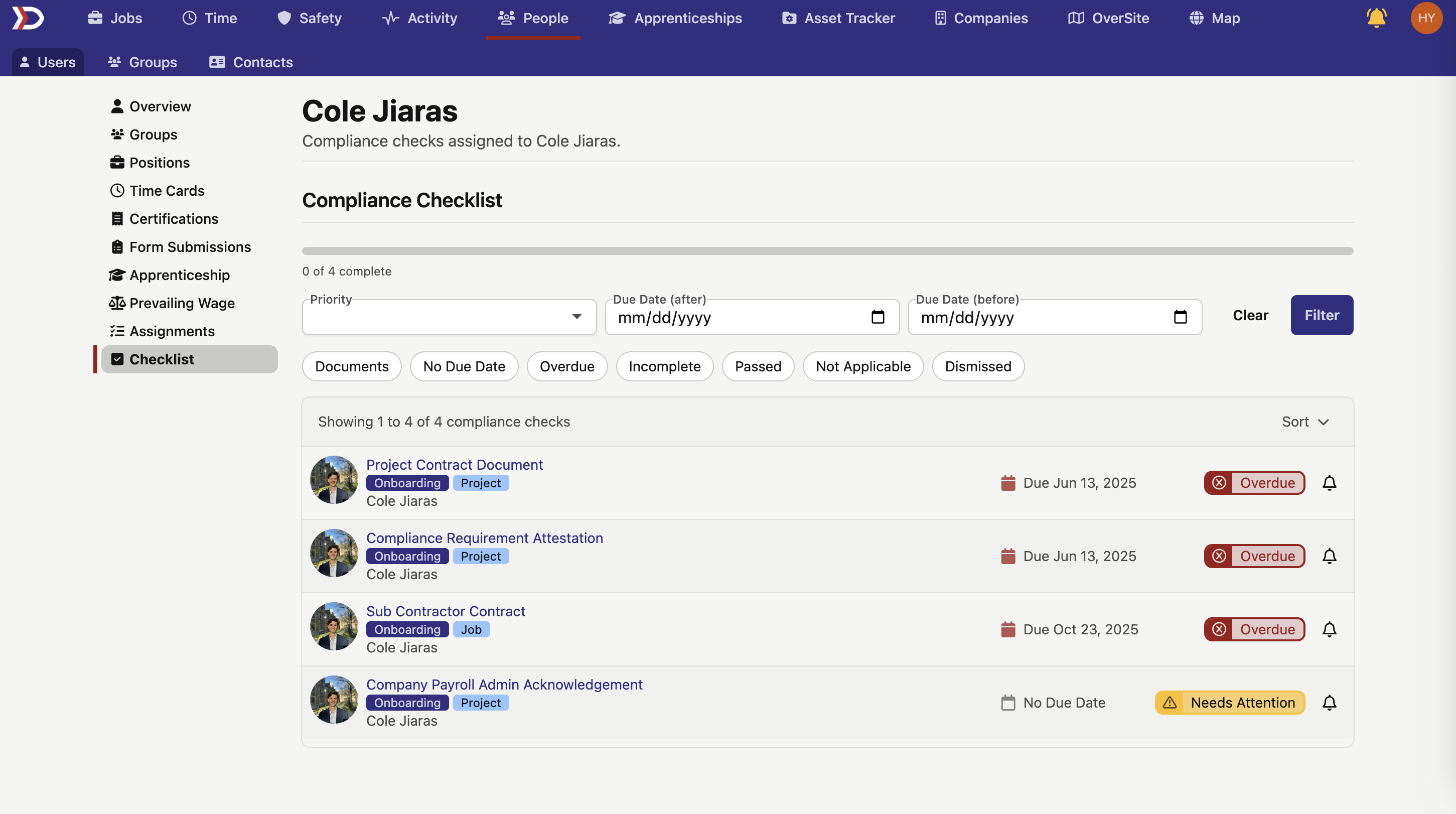Viewport: 1456px width, 814px height.
Task: Click Cole Jiaras photo on Compliance Requirement row
Action: (x=334, y=553)
